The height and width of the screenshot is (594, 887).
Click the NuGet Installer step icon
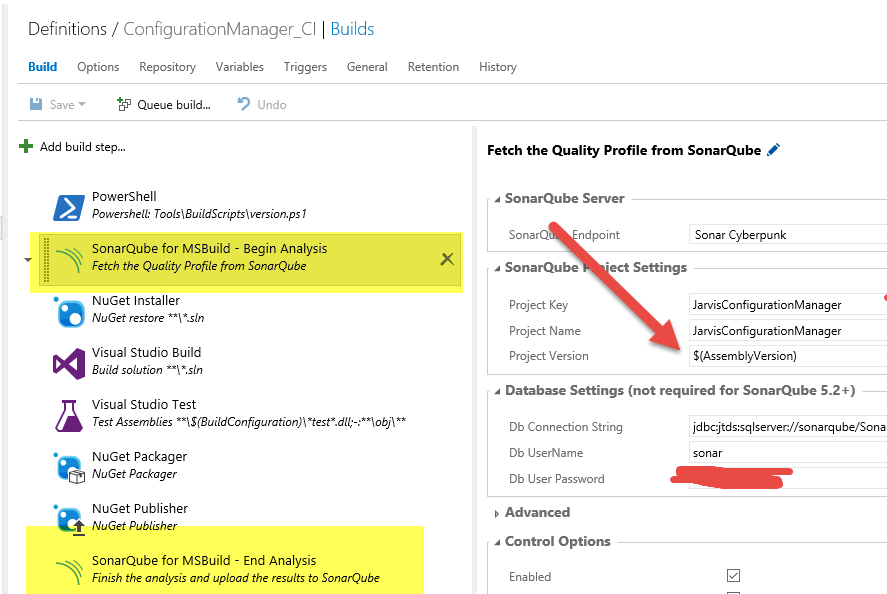[x=70, y=312]
